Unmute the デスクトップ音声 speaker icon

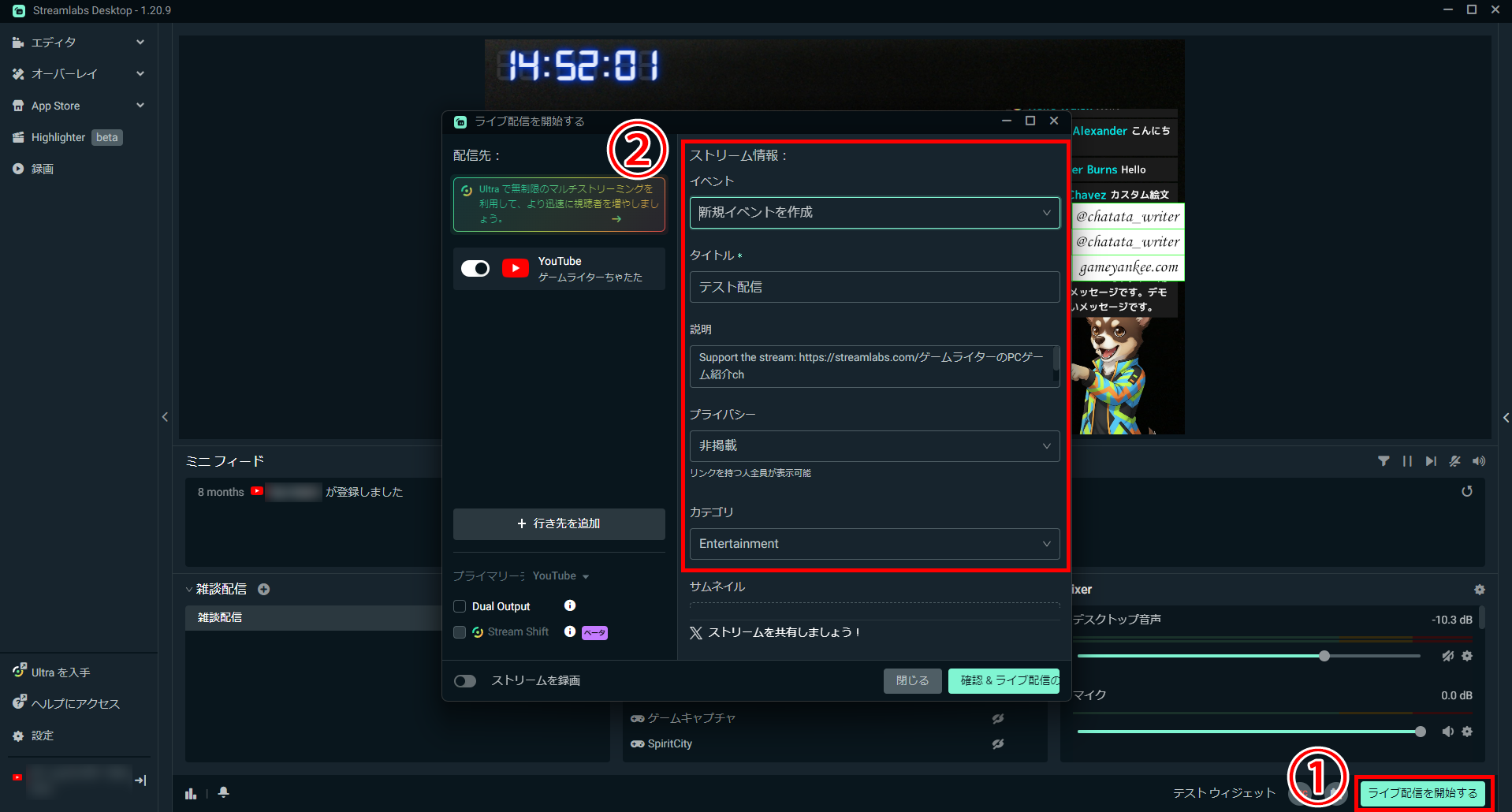coord(1448,656)
